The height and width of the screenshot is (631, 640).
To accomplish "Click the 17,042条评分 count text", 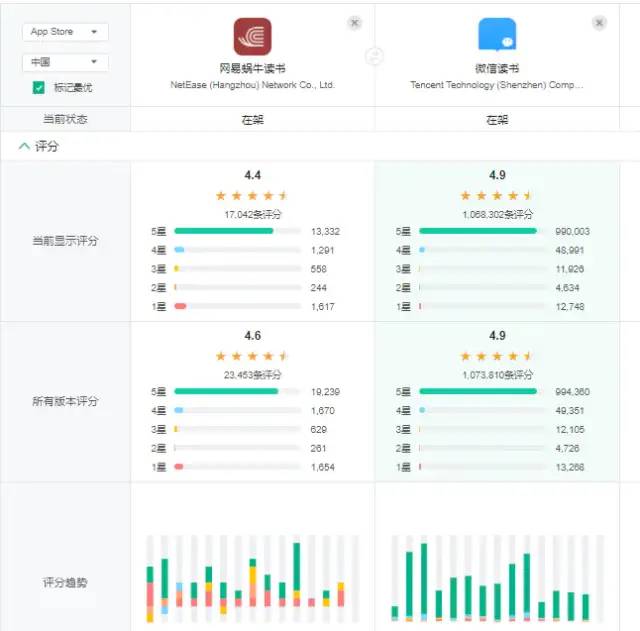I will 253,214.
